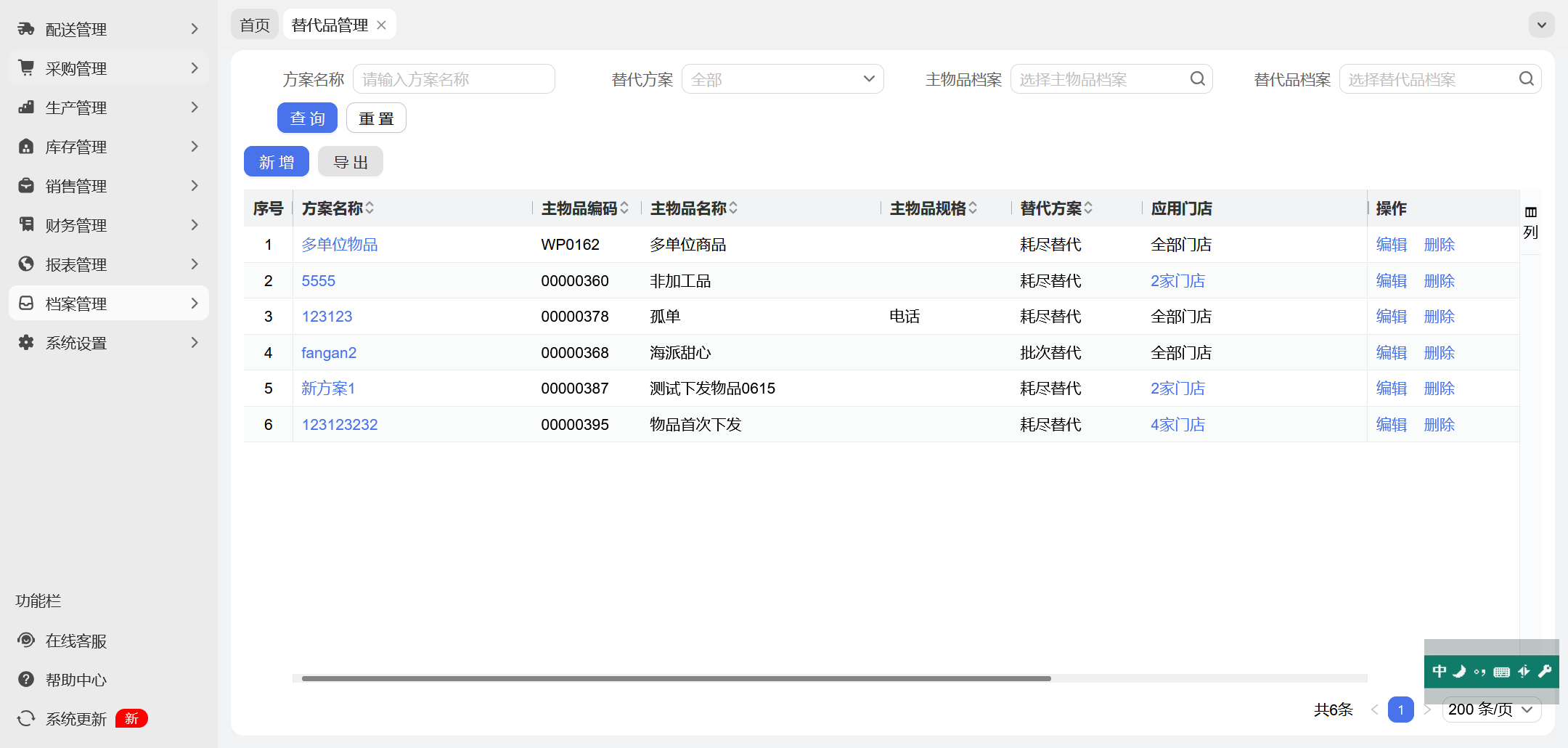Switch to the 首页 tab

255,25
